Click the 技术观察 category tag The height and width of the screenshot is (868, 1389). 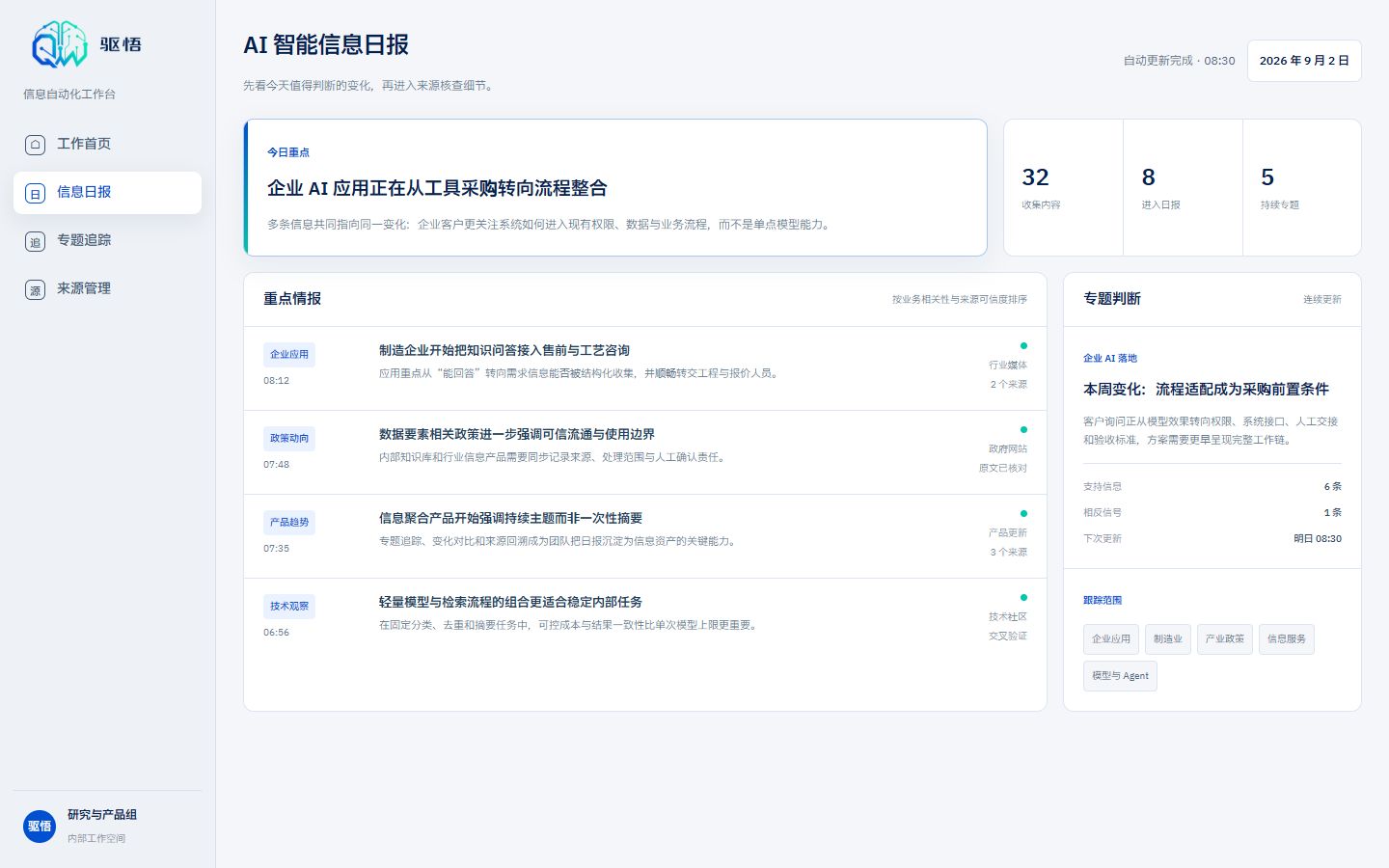coord(289,606)
